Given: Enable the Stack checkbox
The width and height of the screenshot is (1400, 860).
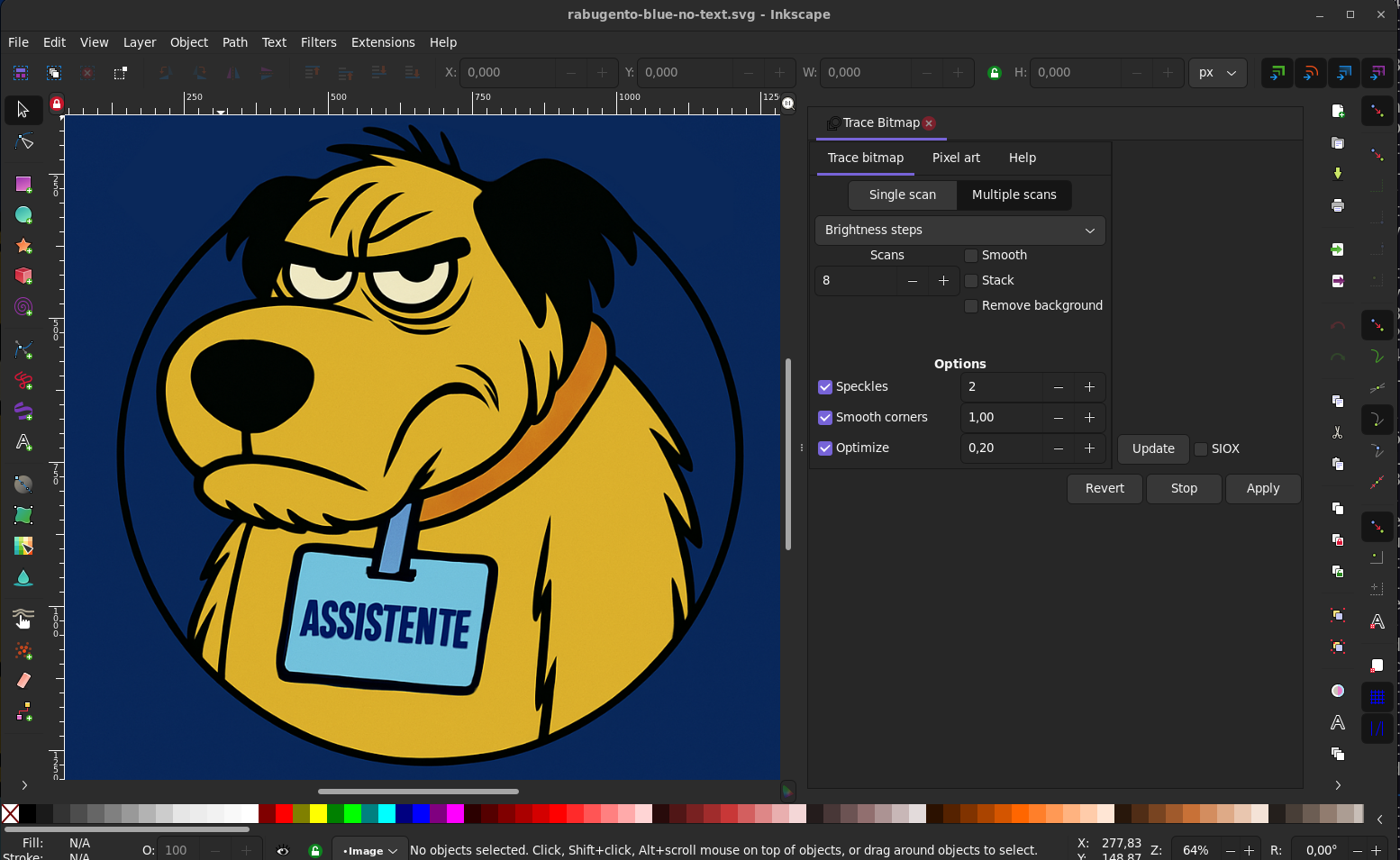Looking at the screenshot, I should (x=971, y=281).
